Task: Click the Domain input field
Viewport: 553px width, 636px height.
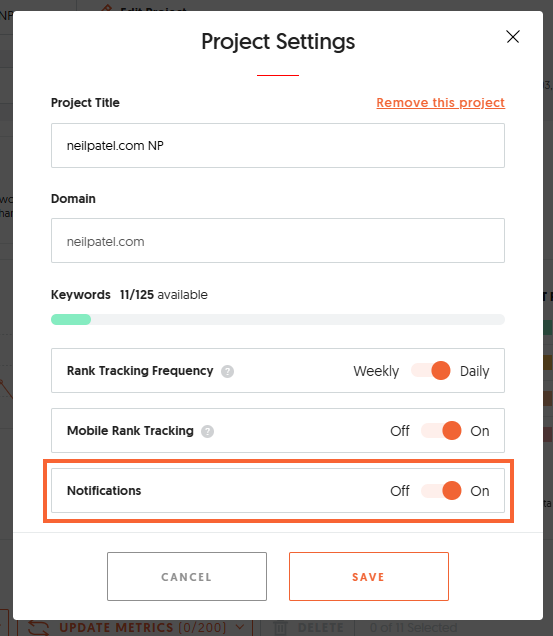Action: tap(278, 241)
